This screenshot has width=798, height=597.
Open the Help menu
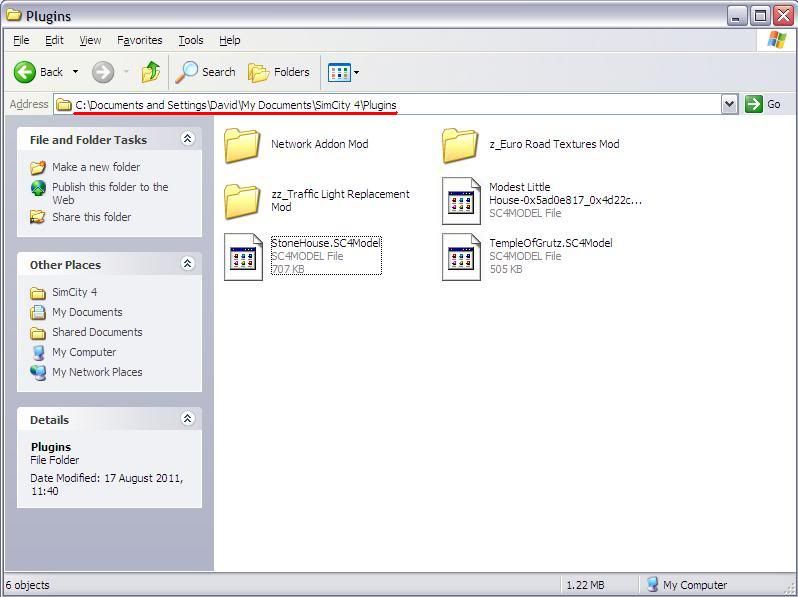[x=230, y=40]
